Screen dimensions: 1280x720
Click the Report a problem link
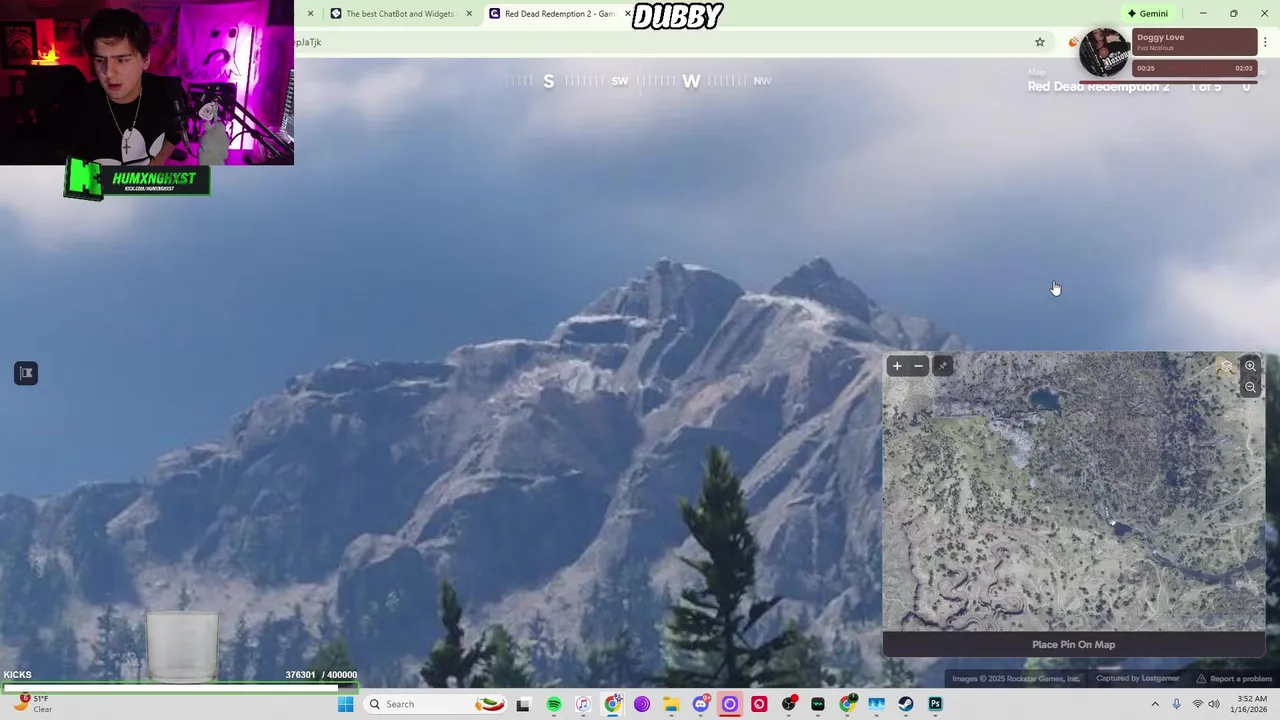pos(1234,679)
